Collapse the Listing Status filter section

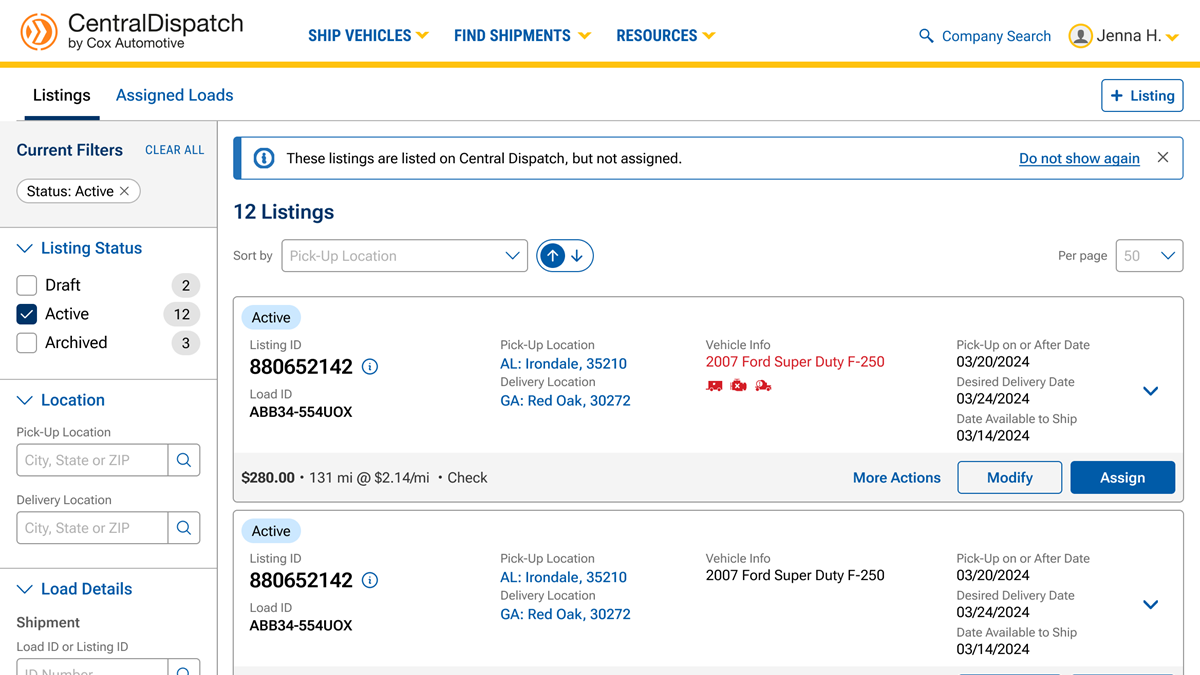click(x=26, y=248)
